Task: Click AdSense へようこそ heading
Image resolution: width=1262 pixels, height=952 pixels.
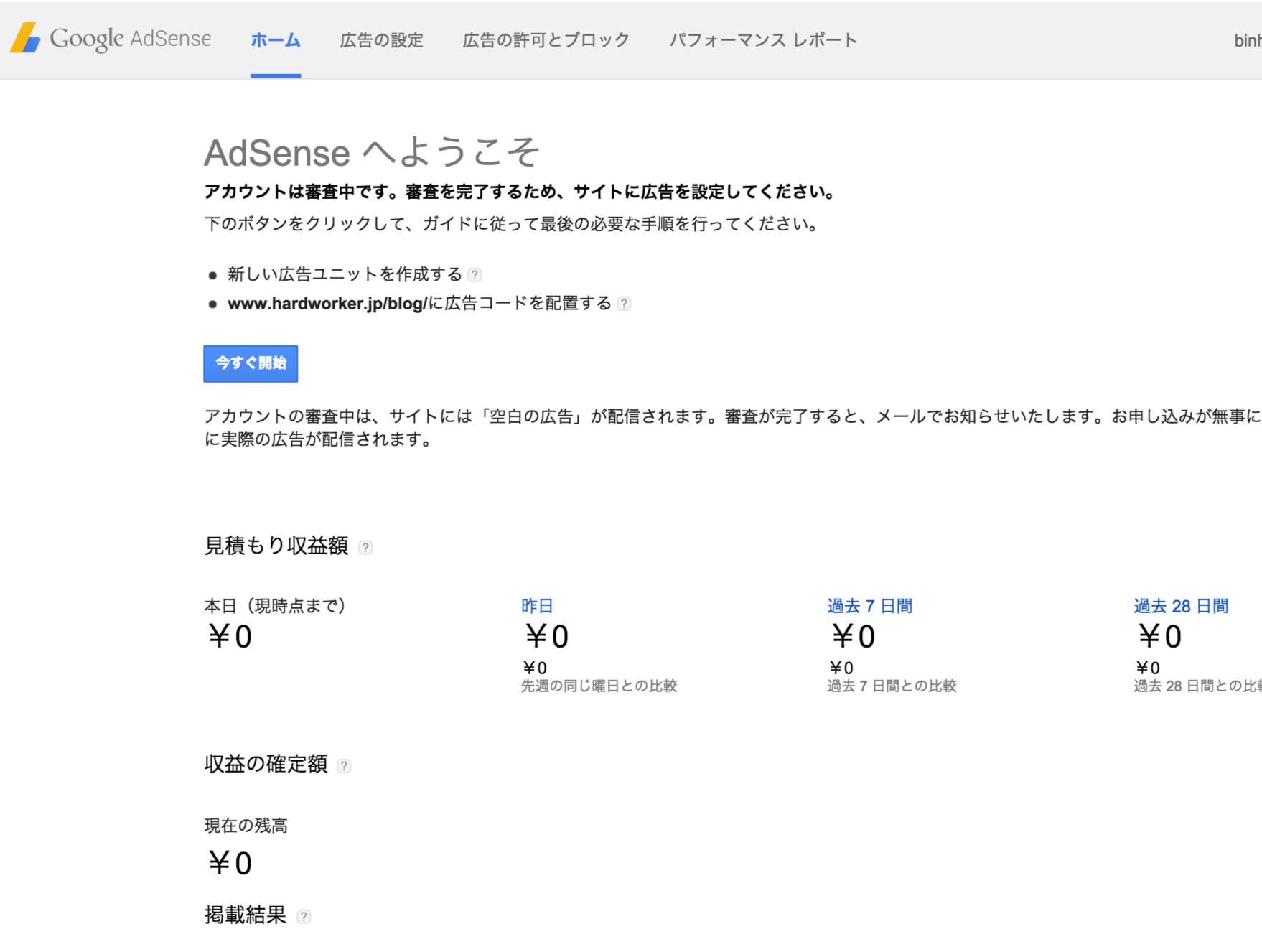Action: tap(371, 152)
